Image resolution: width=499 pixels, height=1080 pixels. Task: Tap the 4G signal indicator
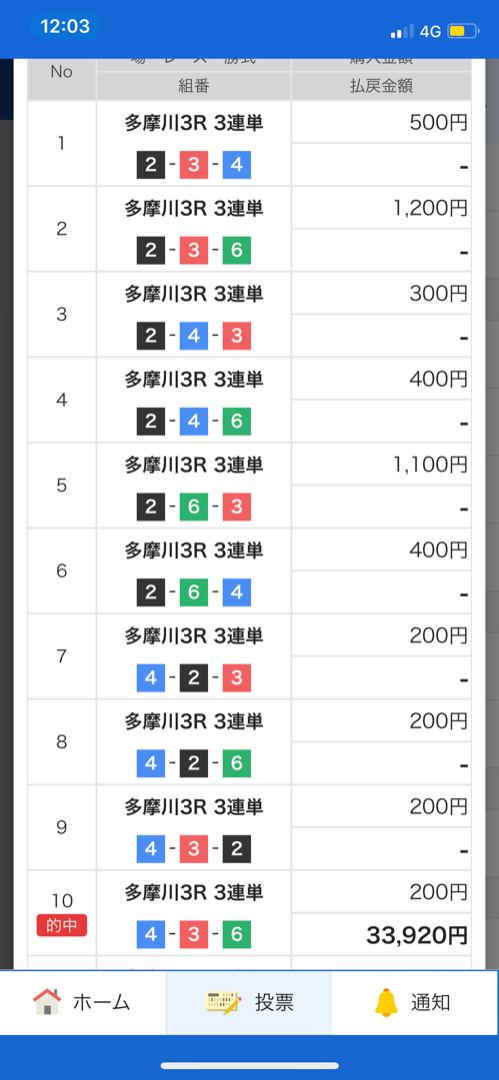click(430, 31)
